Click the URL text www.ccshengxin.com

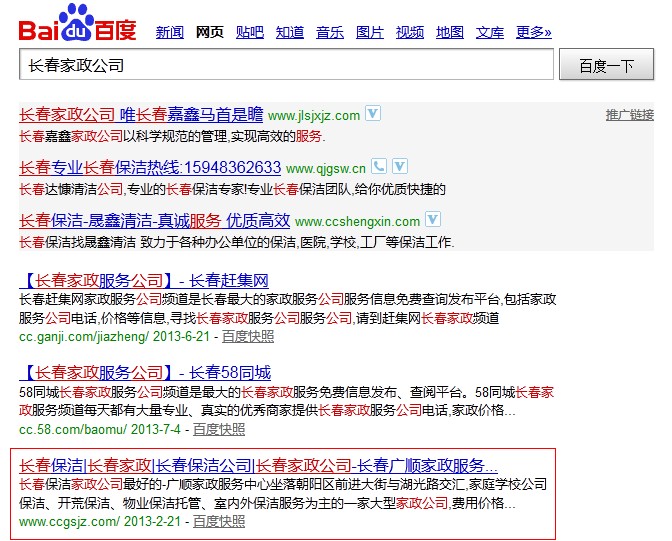click(357, 222)
